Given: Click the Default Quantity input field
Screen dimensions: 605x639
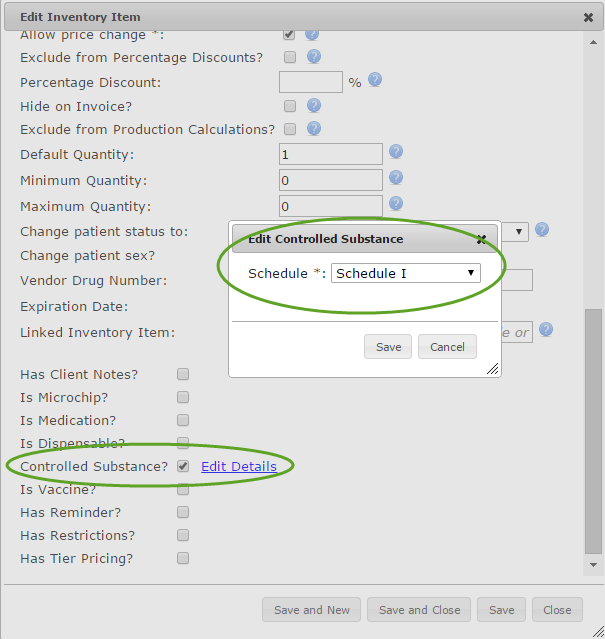Looking at the screenshot, I should tap(331, 154).
